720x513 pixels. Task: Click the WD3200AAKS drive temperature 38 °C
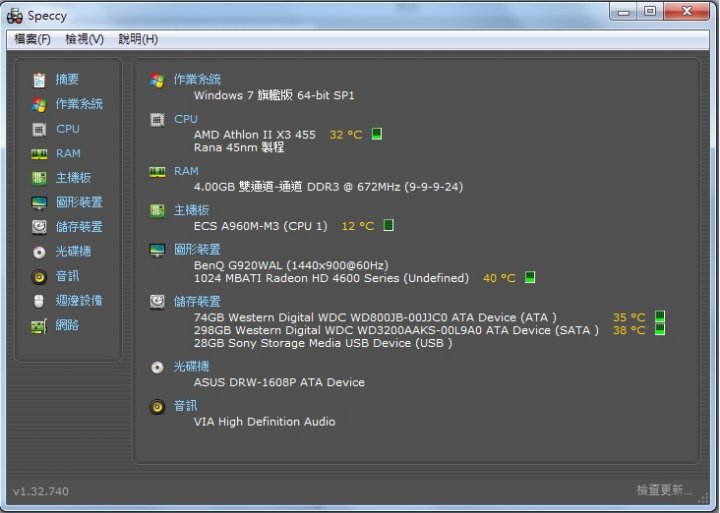tap(629, 330)
